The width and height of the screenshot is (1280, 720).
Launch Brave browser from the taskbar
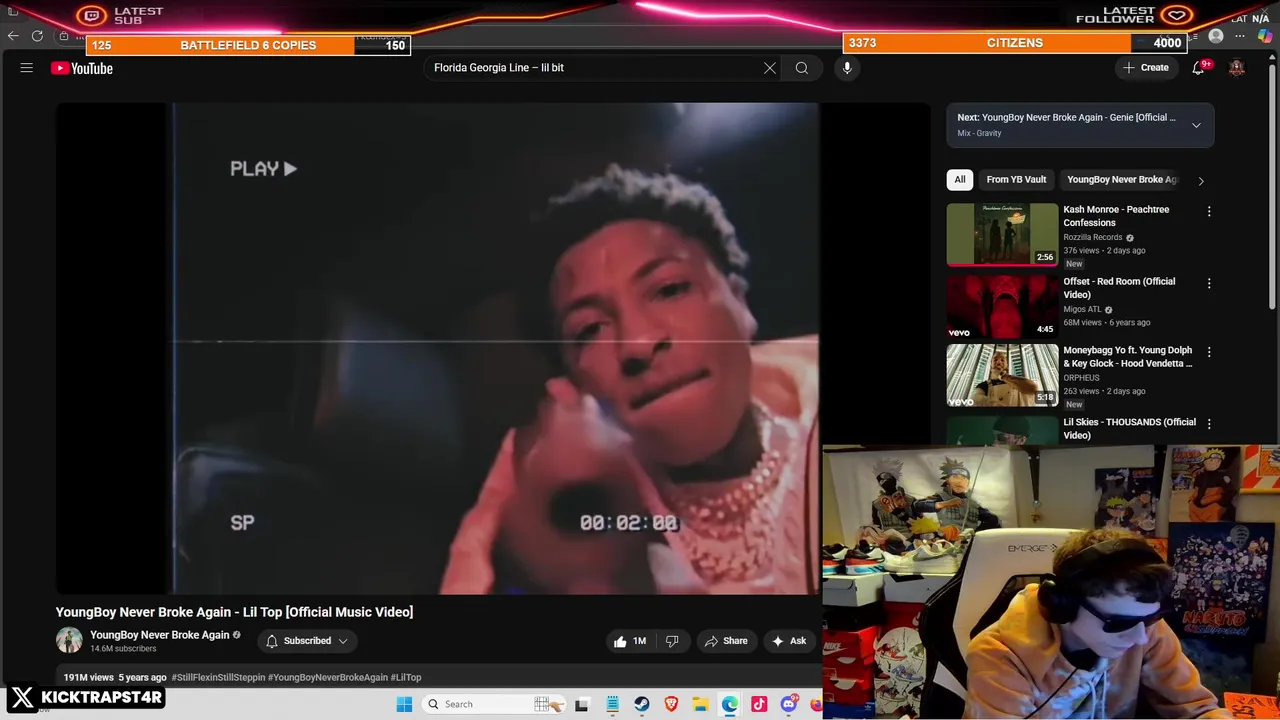(x=671, y=704)
